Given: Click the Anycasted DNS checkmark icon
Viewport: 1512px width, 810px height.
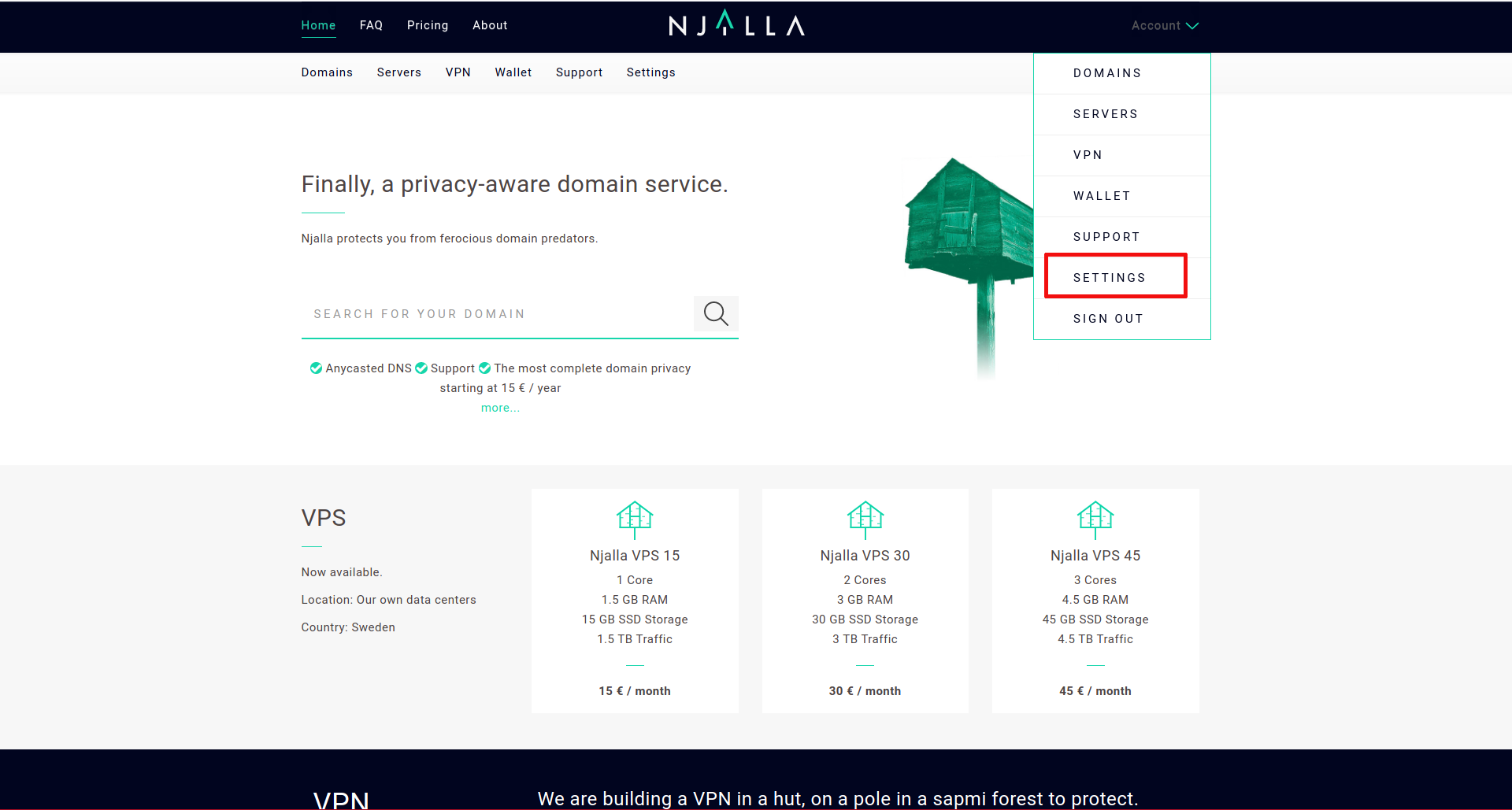Looking at the screenshot, I should [x=316, y=368].
